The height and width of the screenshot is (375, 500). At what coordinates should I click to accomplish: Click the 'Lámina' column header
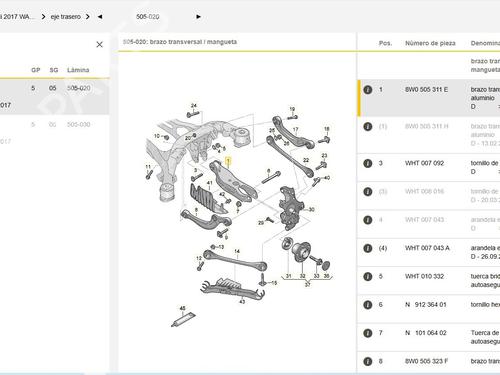78,70
